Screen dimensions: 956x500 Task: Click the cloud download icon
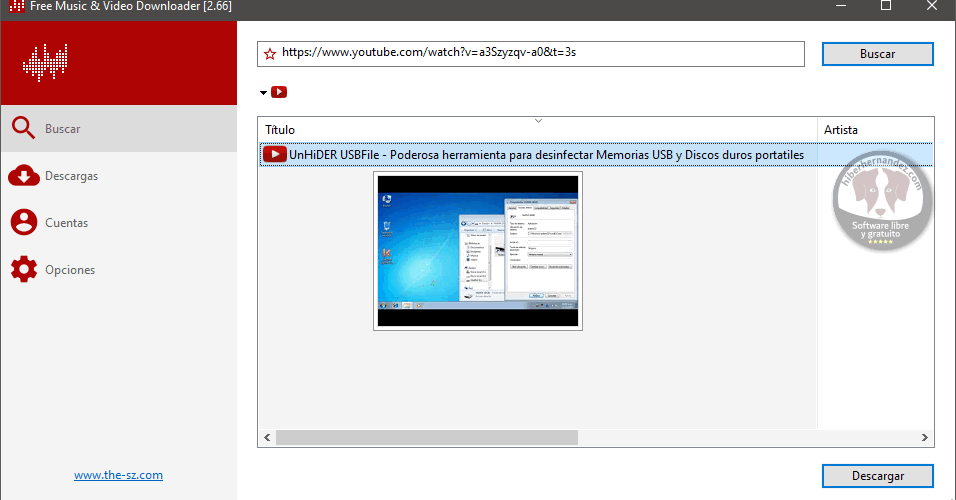pos(24,176)
